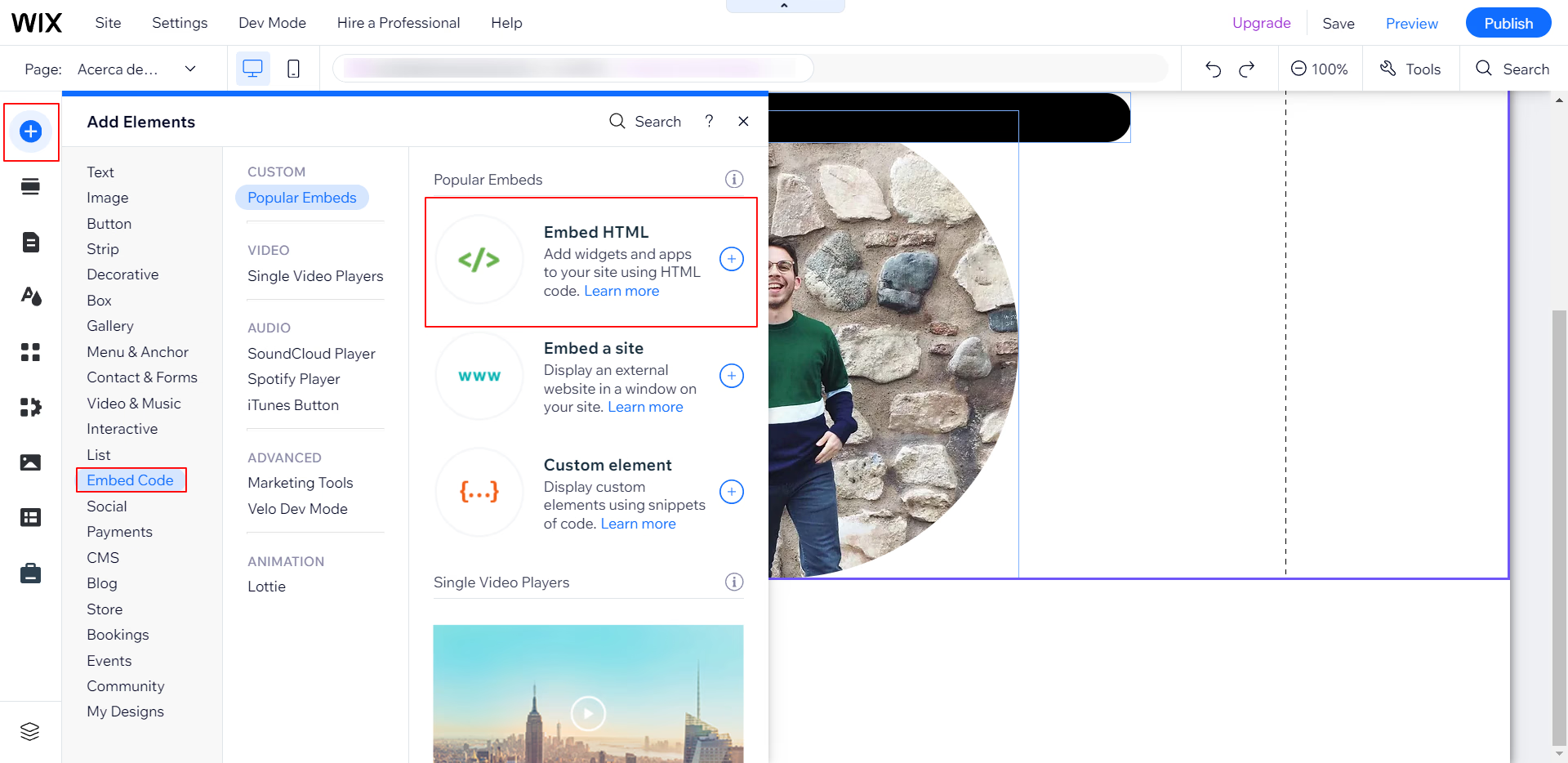This screenshot has height=763, width=1568.
Task: Open the Settings menu
Action: click(x=180, y=23)
